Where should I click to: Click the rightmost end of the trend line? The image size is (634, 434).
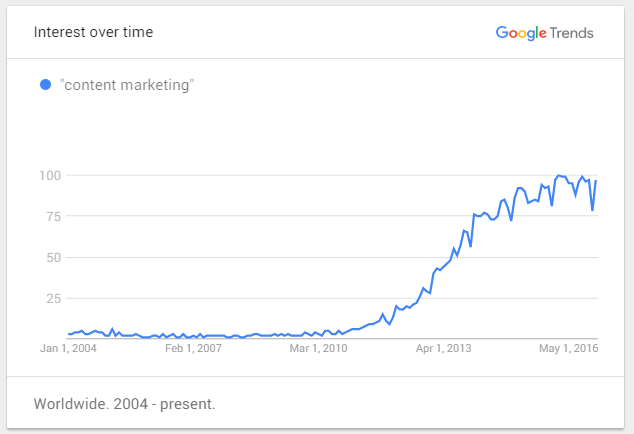click(596, 180)
